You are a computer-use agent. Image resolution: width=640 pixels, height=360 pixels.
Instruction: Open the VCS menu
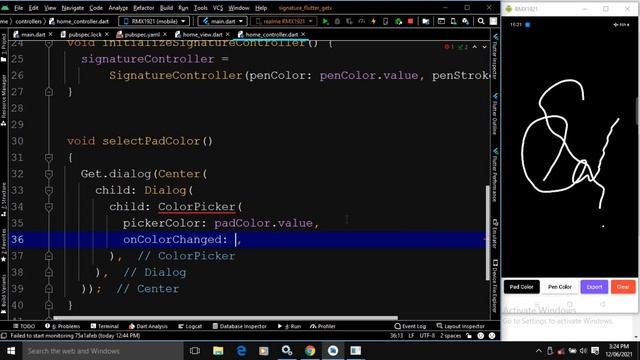click(218, 8)
